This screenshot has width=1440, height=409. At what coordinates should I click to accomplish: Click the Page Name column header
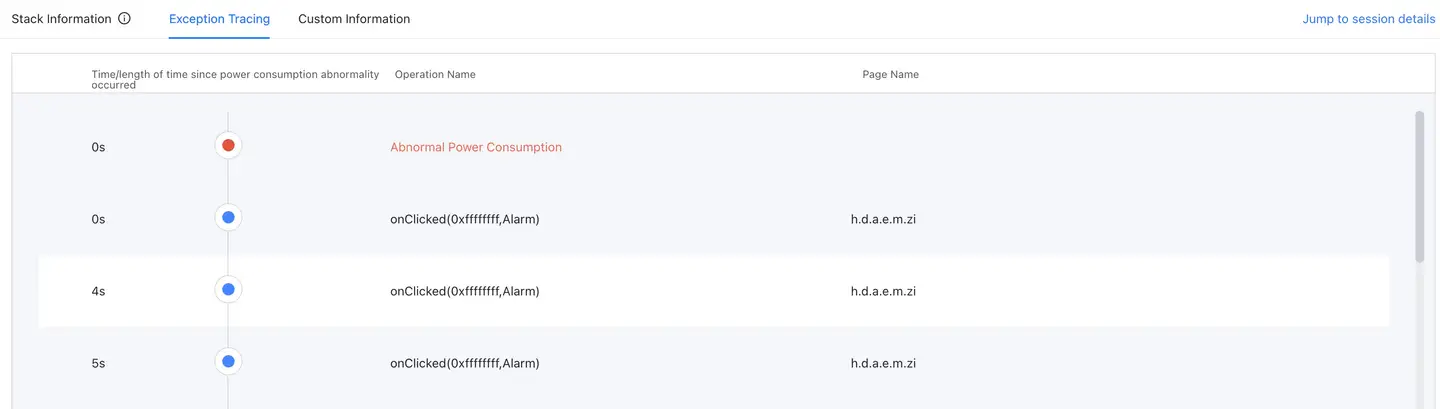point(890,75)
